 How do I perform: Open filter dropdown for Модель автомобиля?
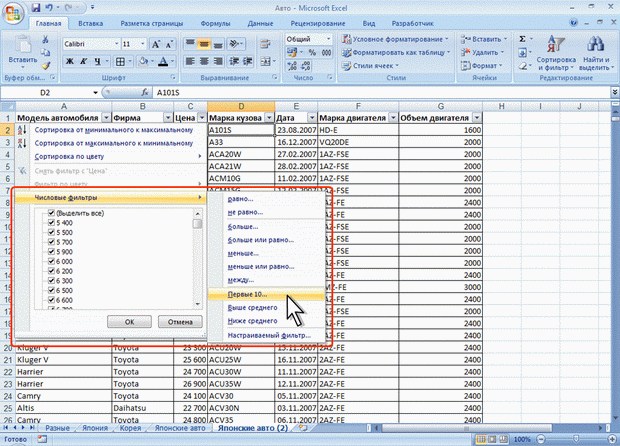pos(106,118)
